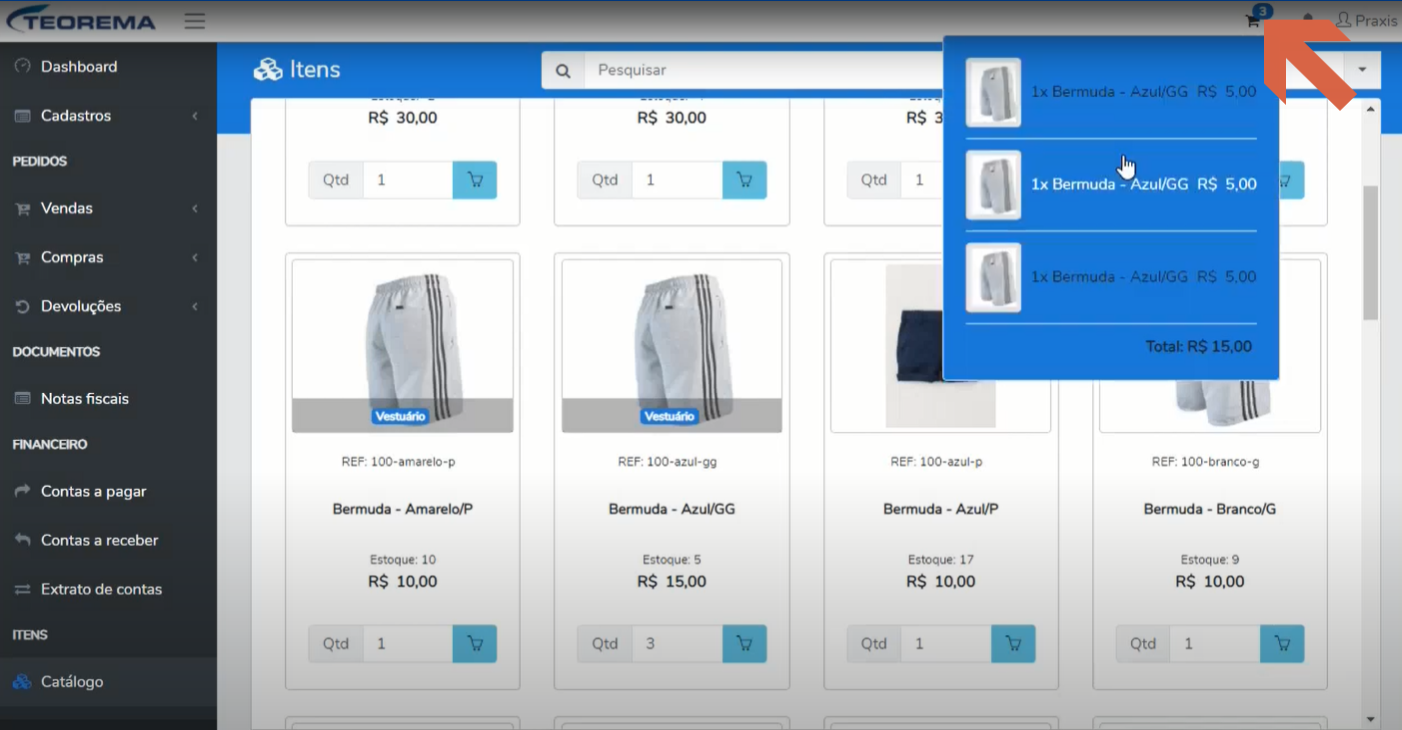1402x730 pixels.
Task: Click the R$ 15,00 product price
Action: [x=672, y=582]
